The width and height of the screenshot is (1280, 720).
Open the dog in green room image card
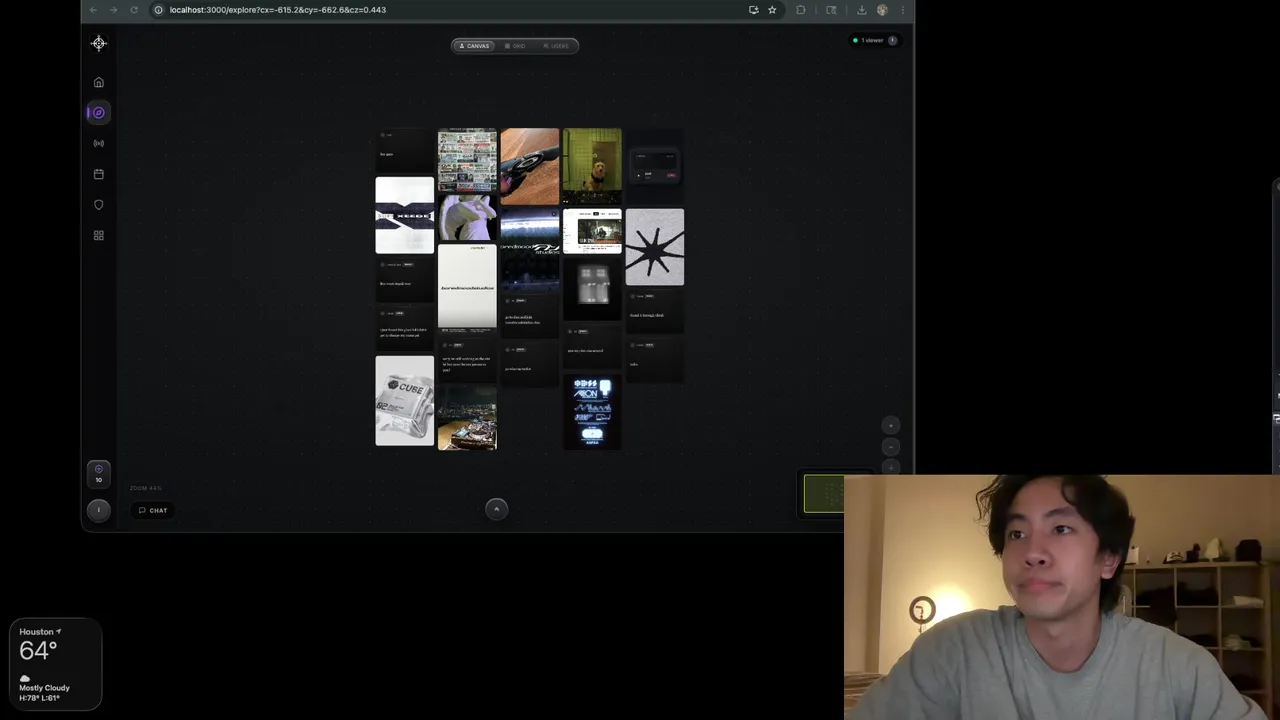click(x=592, y=167)
